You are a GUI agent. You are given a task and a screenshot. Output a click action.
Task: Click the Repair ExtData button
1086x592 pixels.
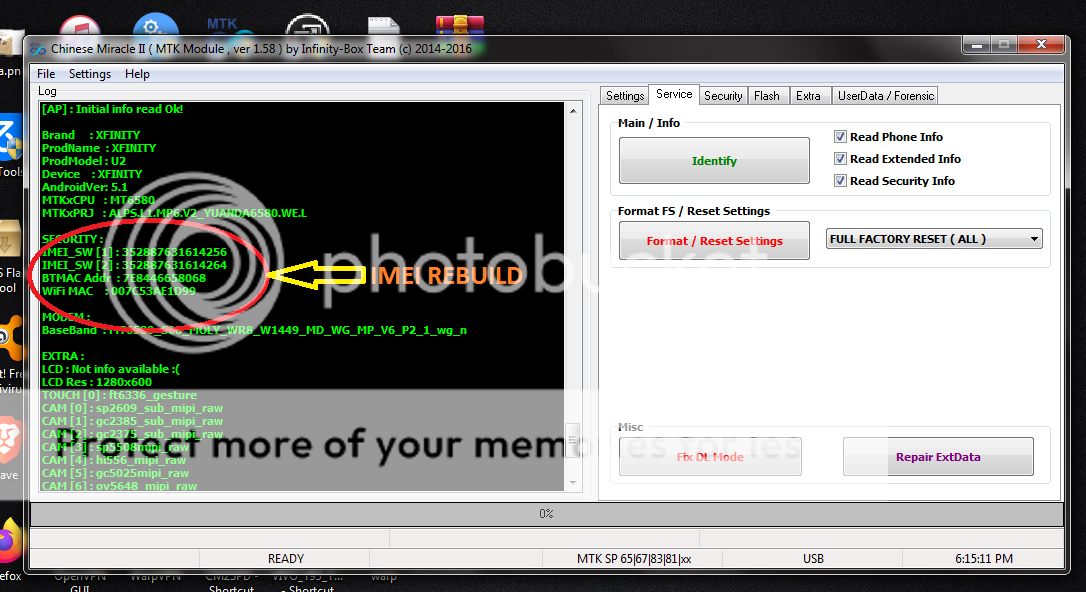pos(937,457)
